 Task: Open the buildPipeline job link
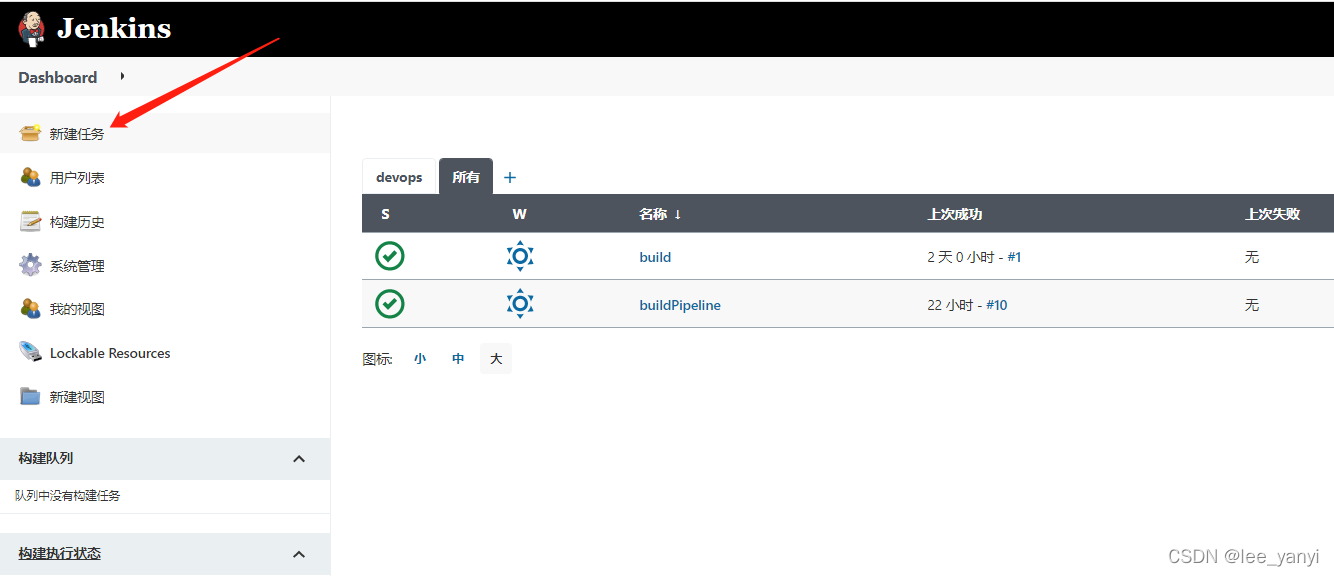(680, 305)
